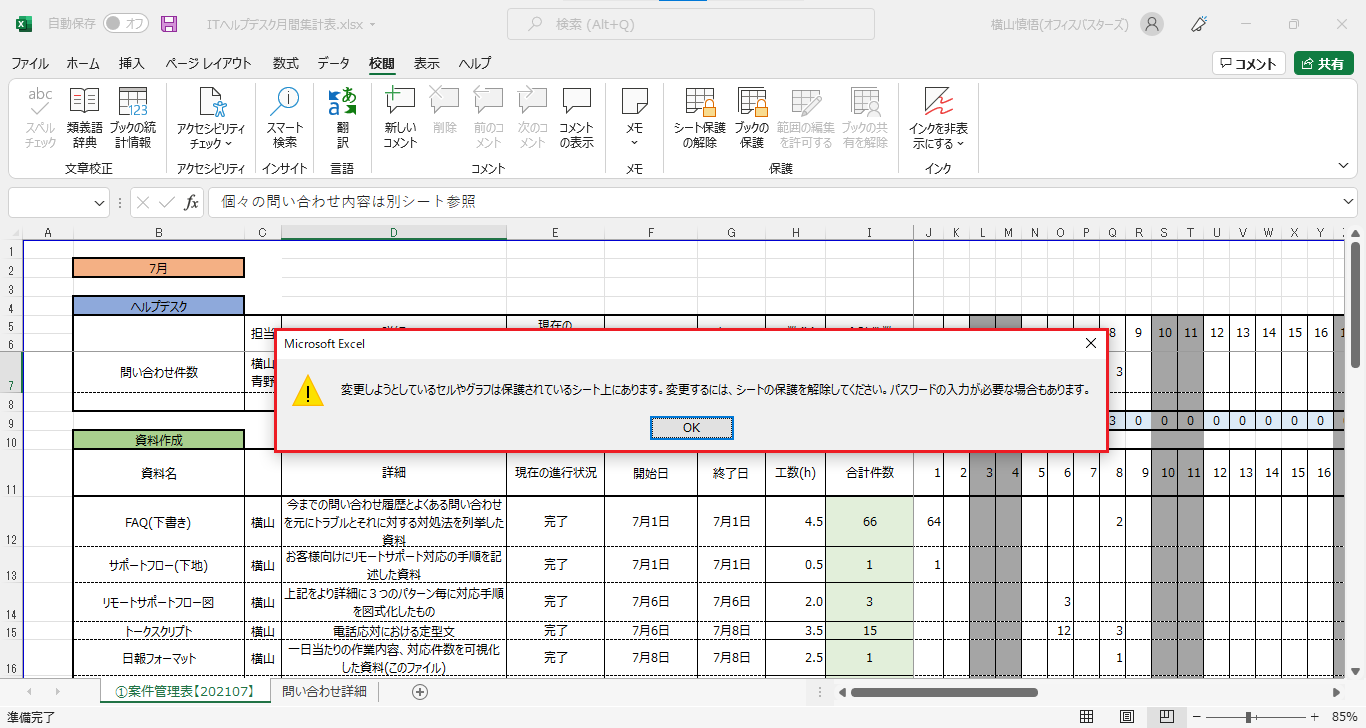
Task: Switch to page break preview view
Action: point(1166,717)
